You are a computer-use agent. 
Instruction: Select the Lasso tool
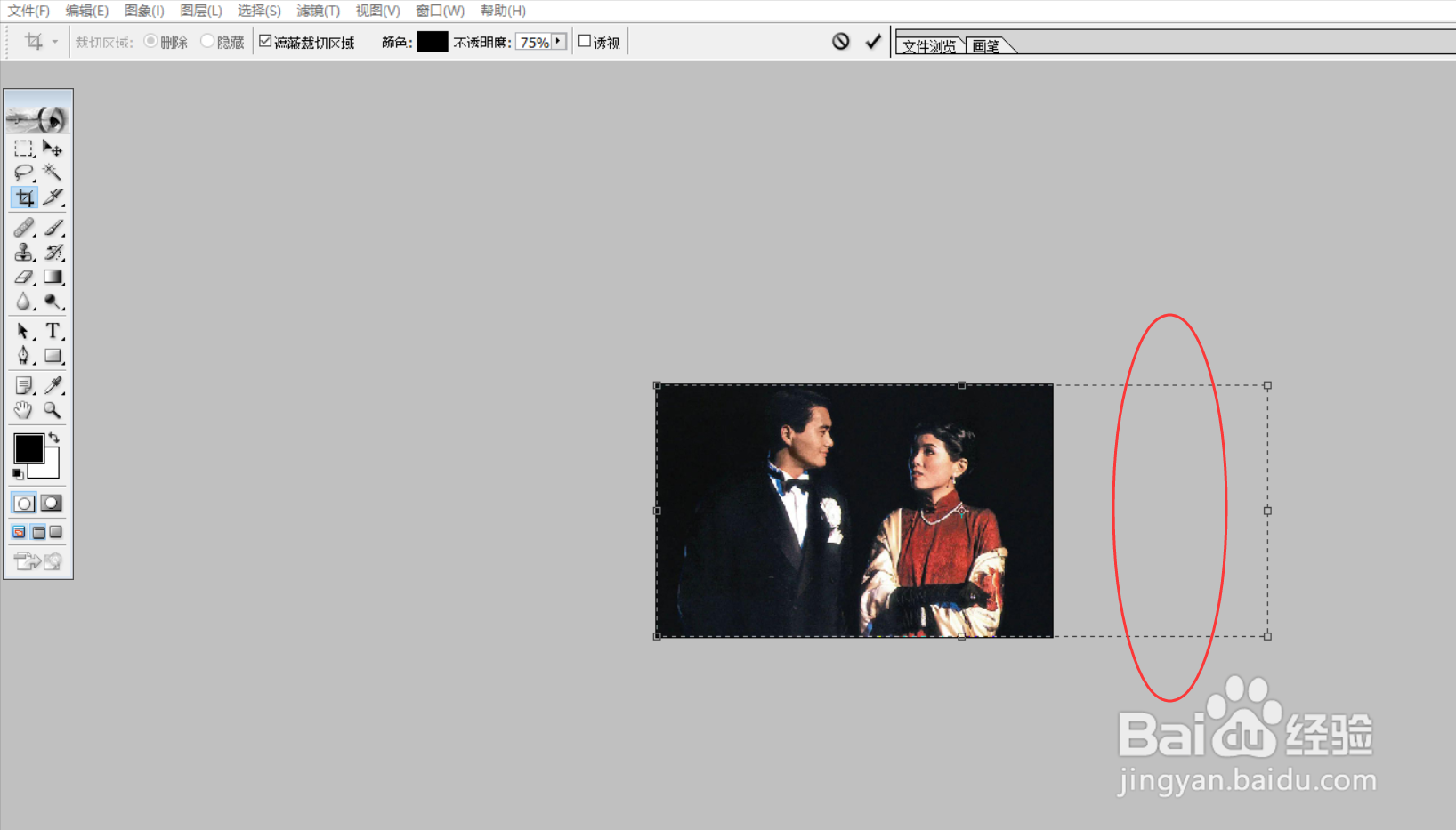tap(24, 173)
